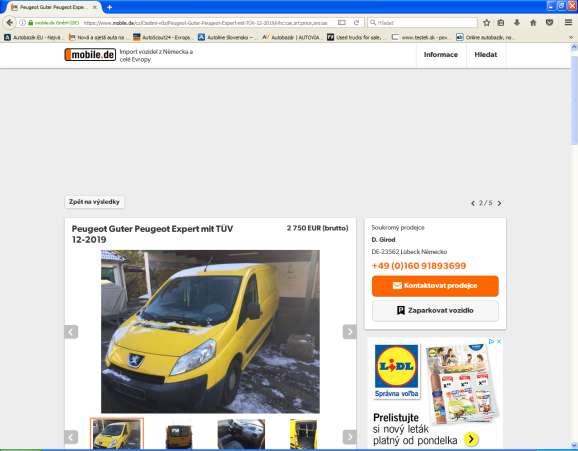Open the www.bedek.sk bookmark
Screen dimensions: 578x451
[x=420, y=37]
